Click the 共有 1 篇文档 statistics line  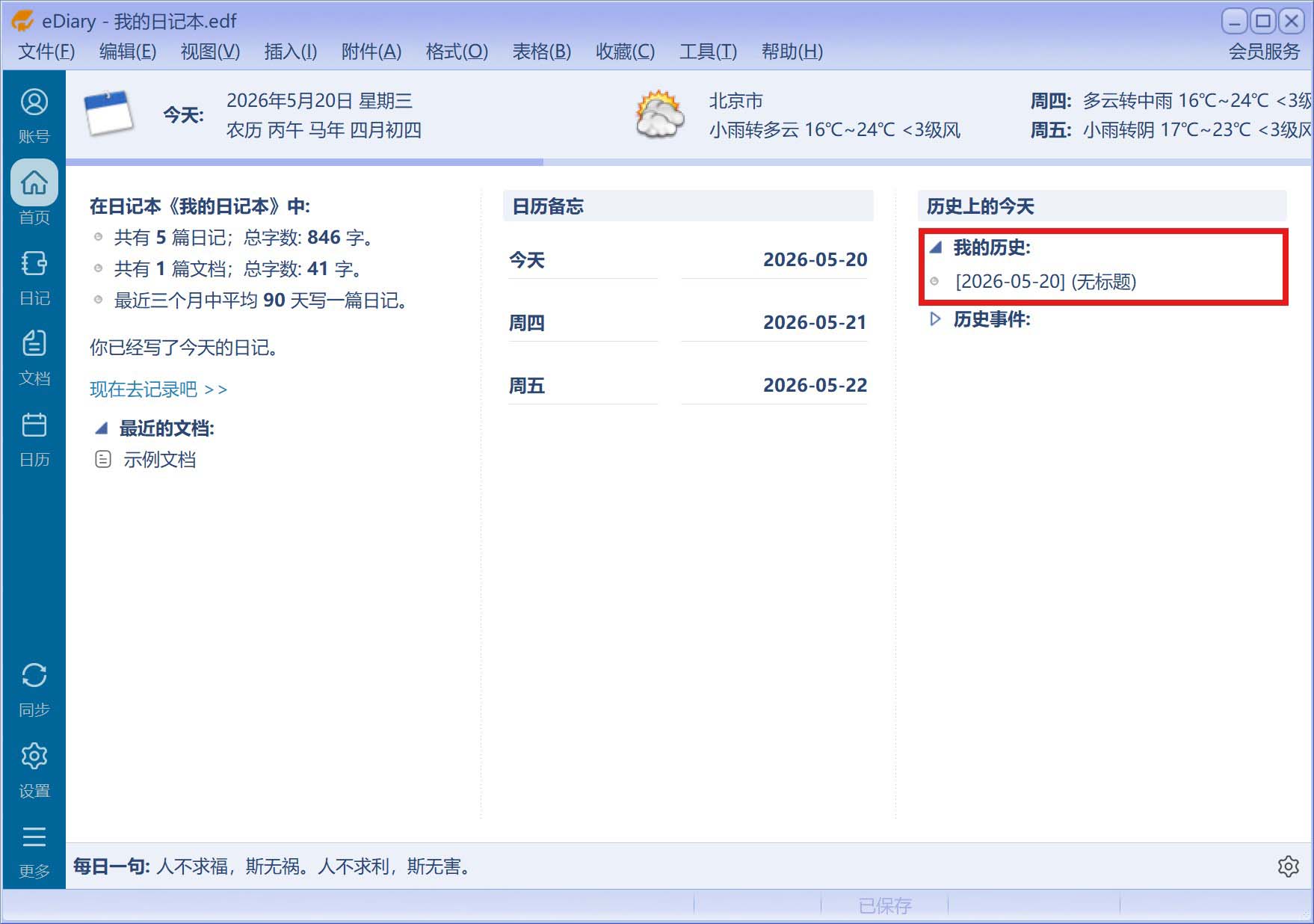[x=238, y=269]
